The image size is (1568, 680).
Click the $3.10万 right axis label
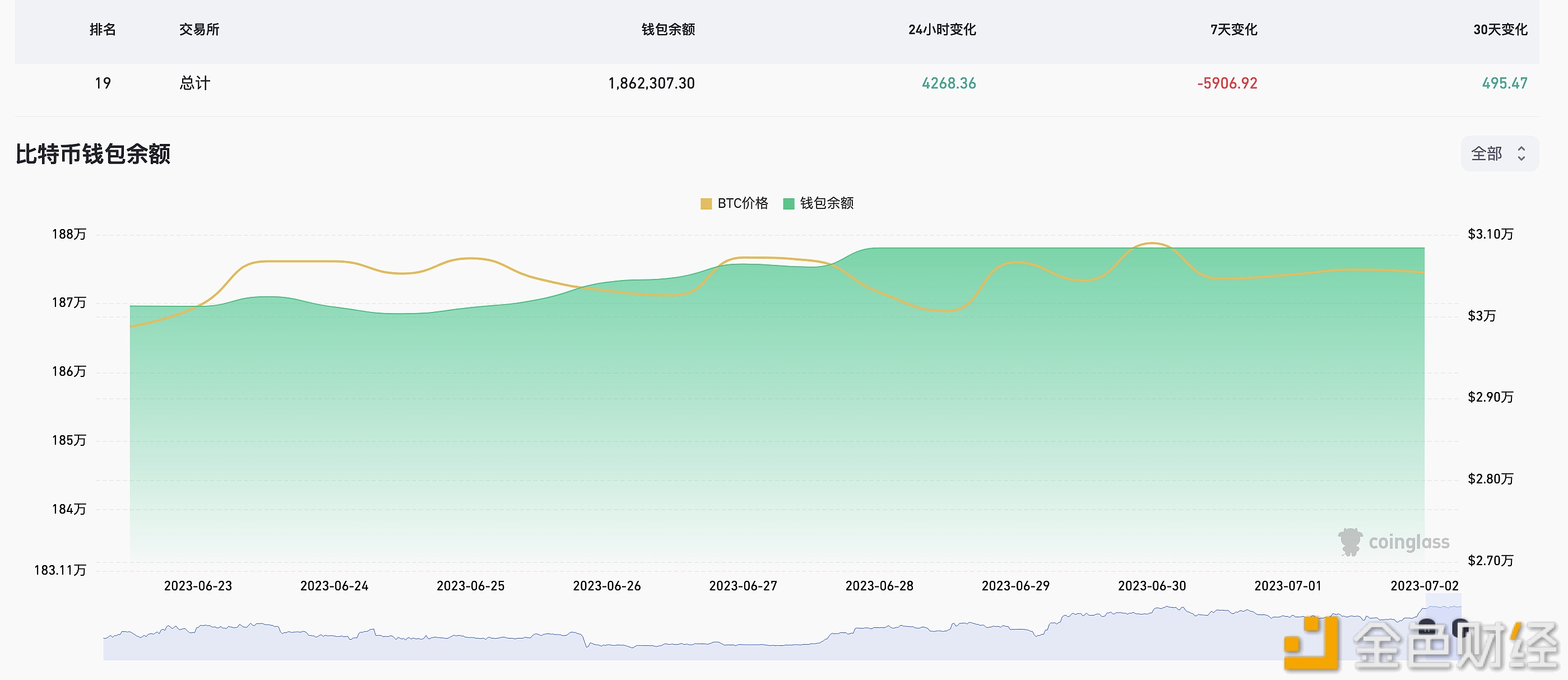[x=1490, y=234]
